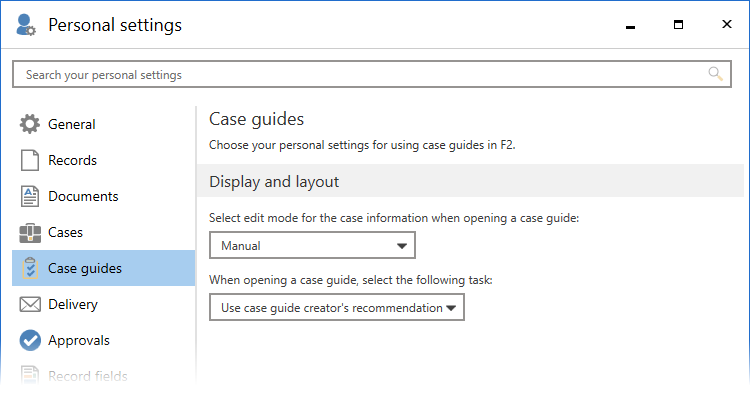Viewport: 750px width, 415px height.
Task: Click the Case guides clipboard icon
Action: [x=30, y=268]
